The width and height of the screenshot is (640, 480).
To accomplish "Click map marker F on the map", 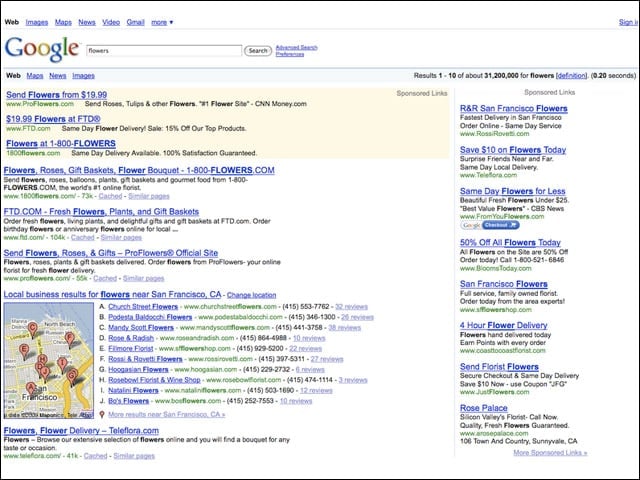I will [x=70, y=339].
